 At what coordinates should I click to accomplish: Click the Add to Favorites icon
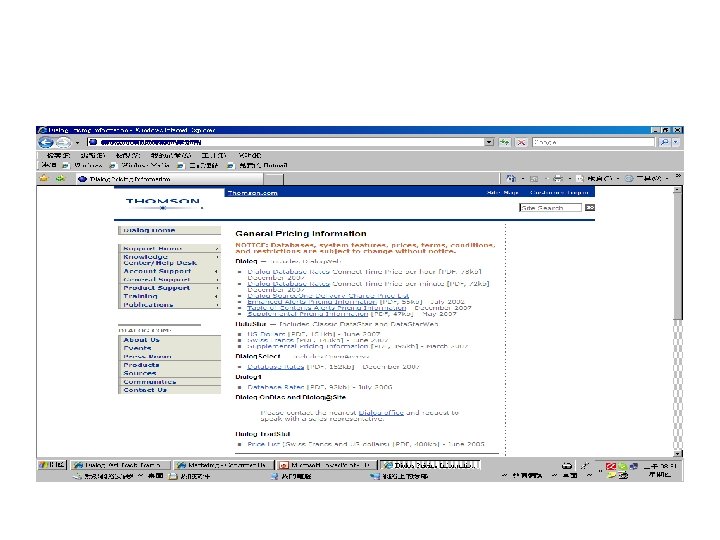point(60,178)
